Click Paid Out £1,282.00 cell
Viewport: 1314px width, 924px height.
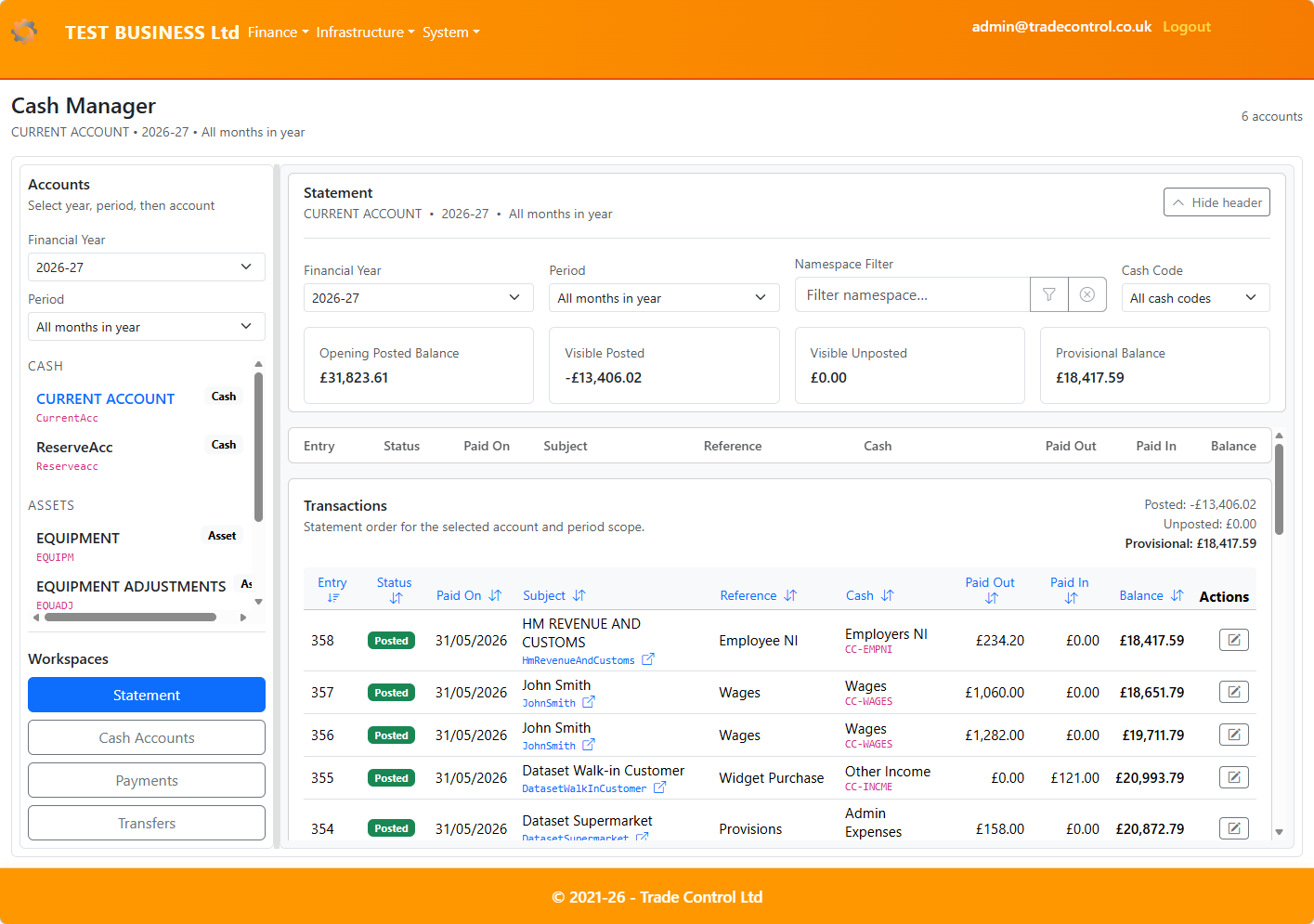coord(995,735)
